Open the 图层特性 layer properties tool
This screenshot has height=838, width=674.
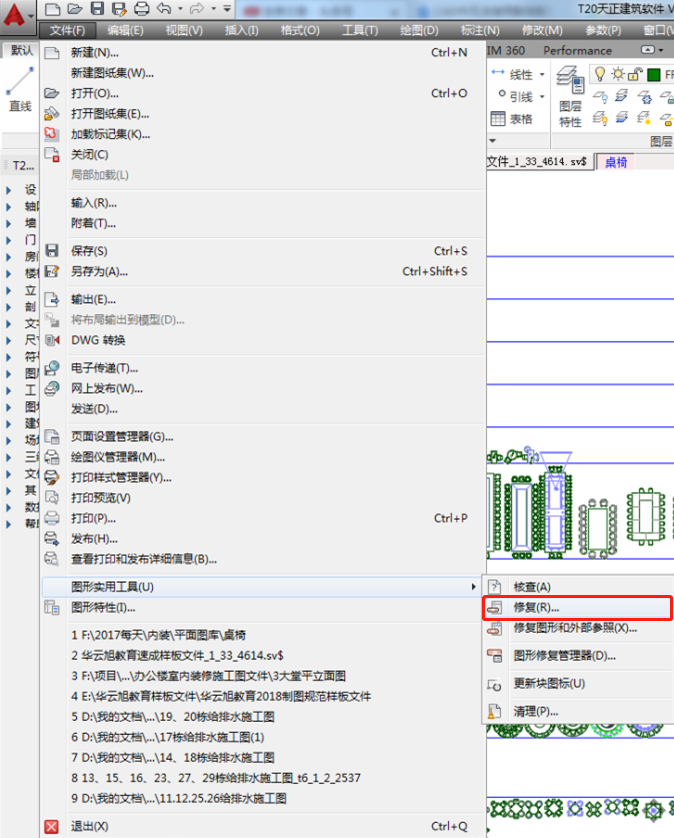570,97
